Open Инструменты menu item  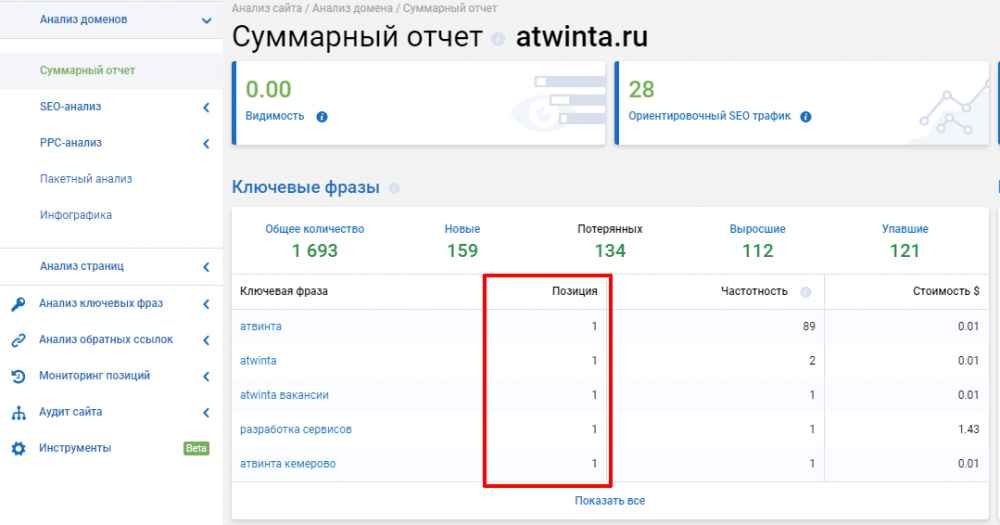75,448
